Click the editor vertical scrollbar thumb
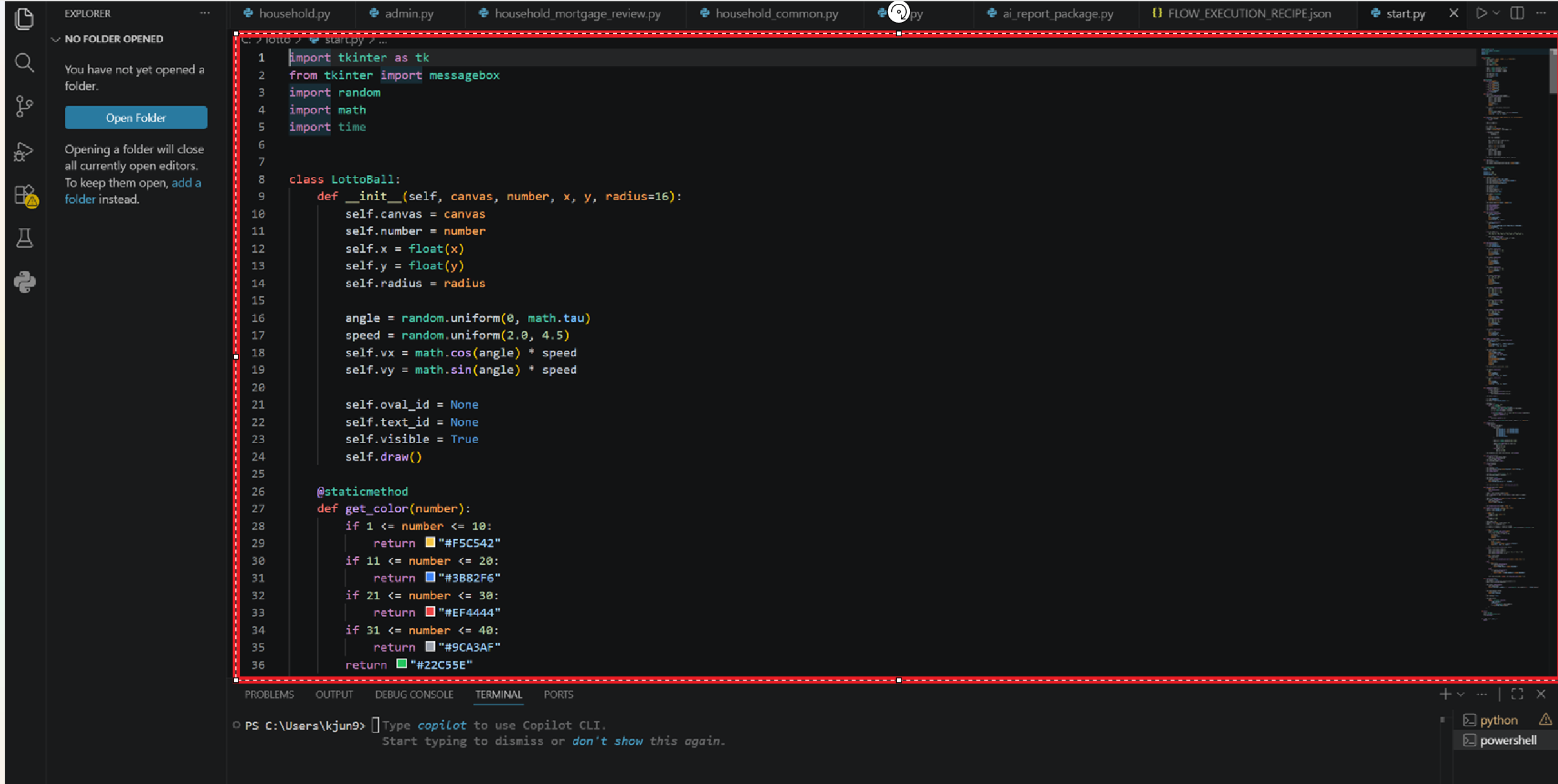This screenshot has height=784, width=1558. click(1553, 70)
